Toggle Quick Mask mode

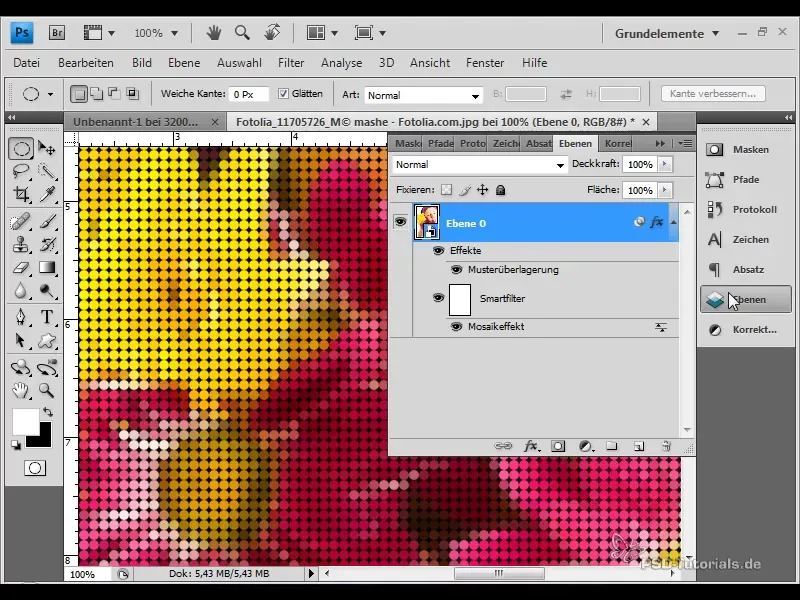35,468
